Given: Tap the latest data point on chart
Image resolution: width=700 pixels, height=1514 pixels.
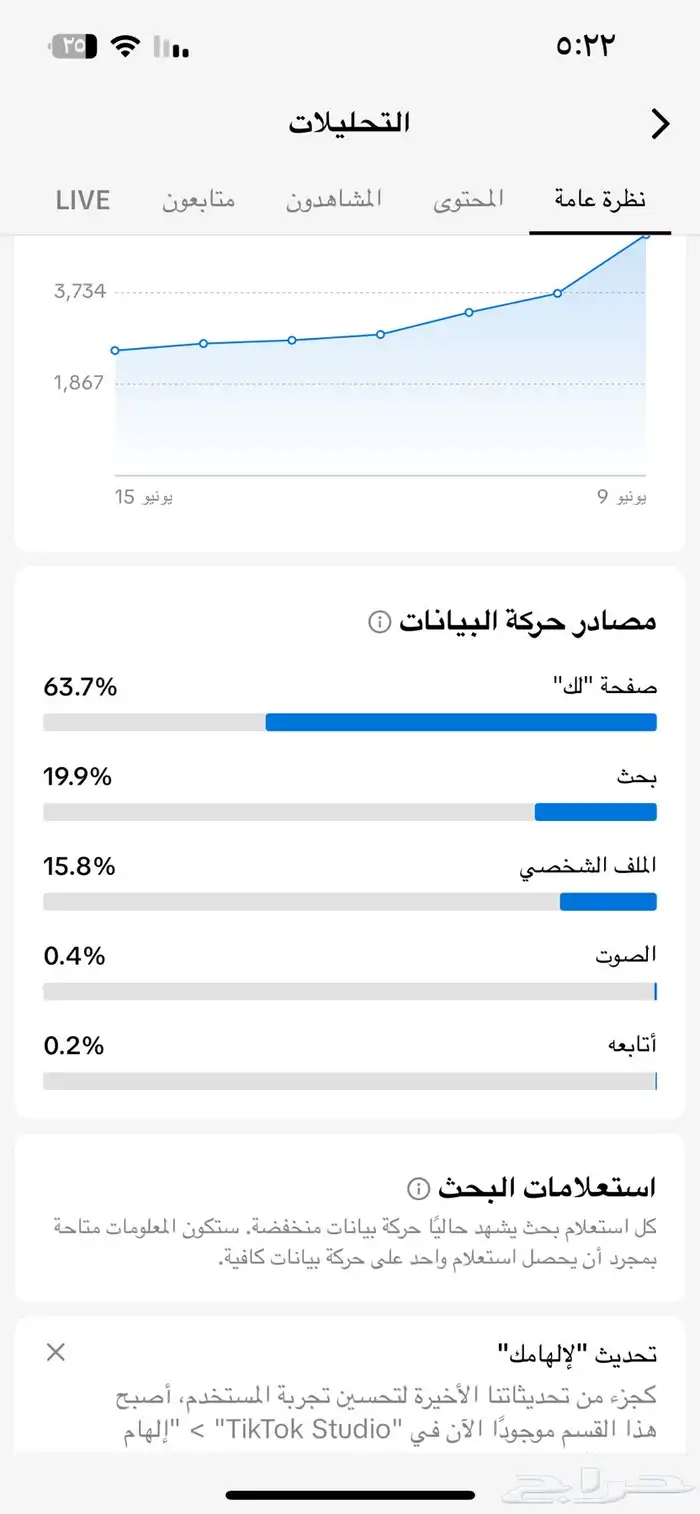Looking at the screenshot, I should (x=645, y=235).
